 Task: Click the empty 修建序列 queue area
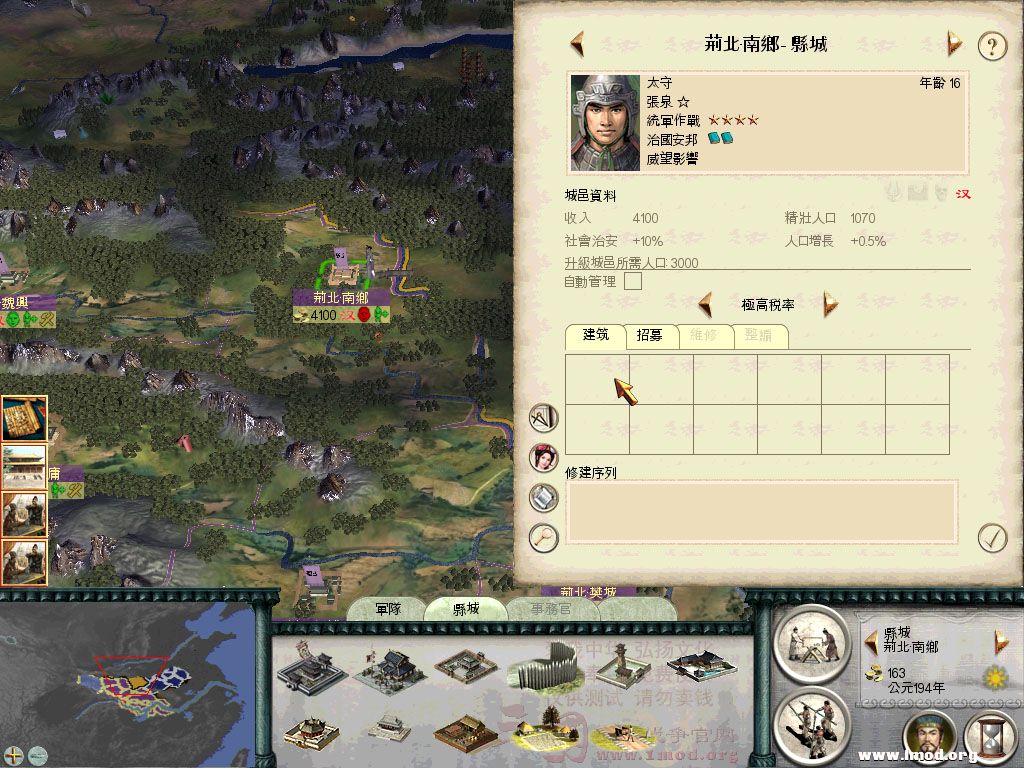(x=761, y=513)
